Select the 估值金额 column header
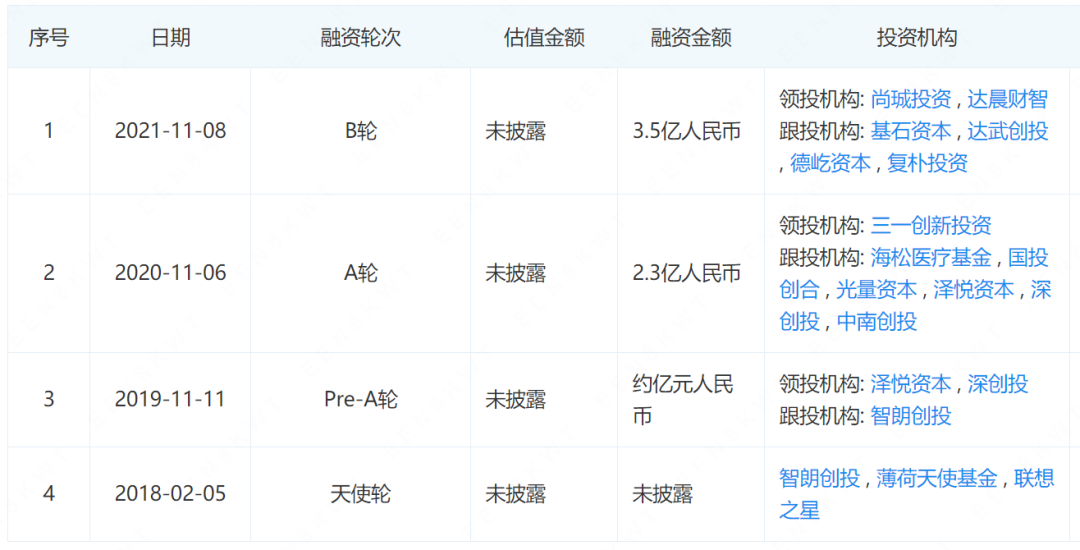Image resolution: width=1080 pixels, height=550 pixels. 544,39
